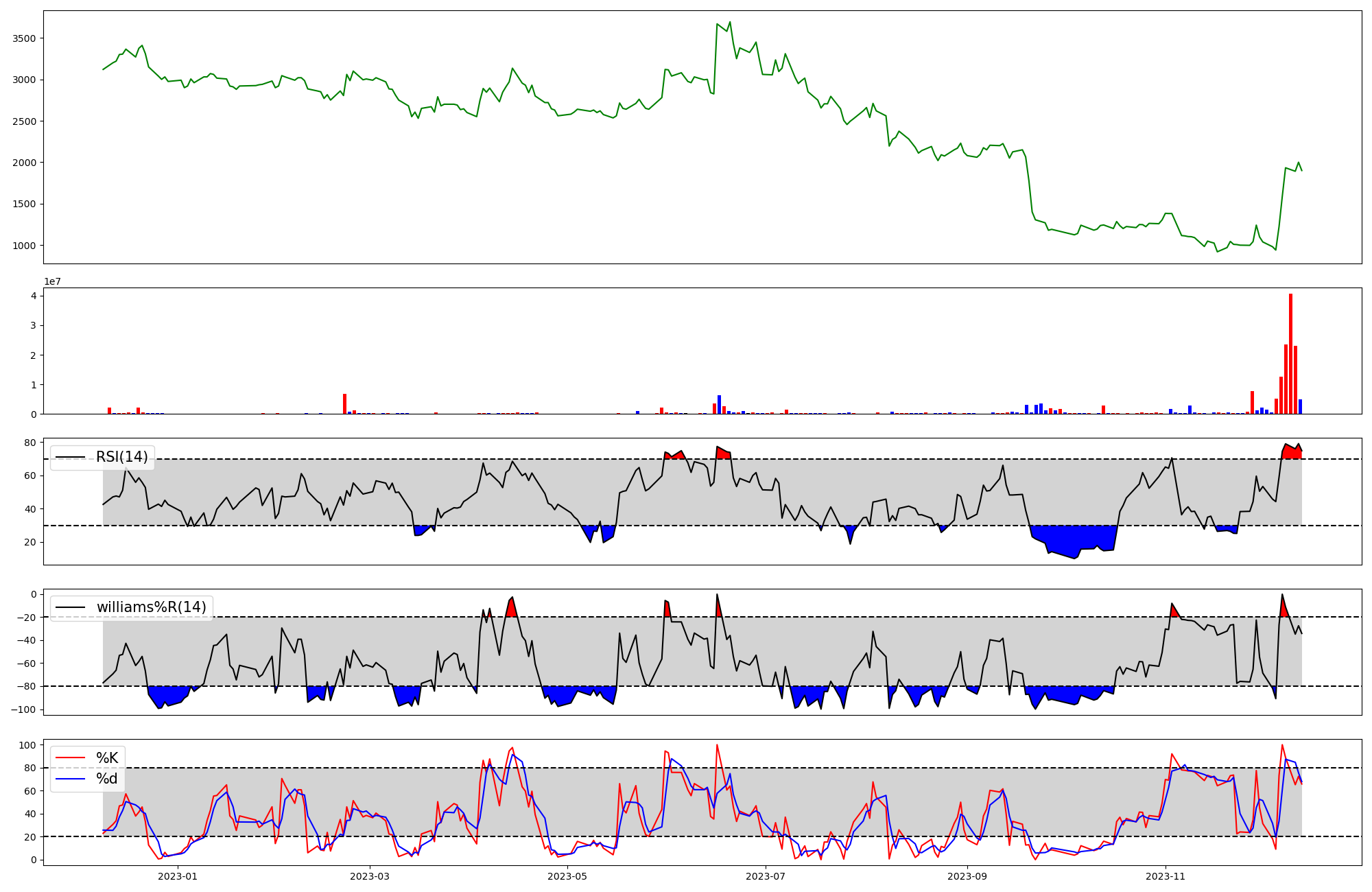Click the blue %d legend line sample
Screen dimensions: 1372x892
click(x=71, y=779)
